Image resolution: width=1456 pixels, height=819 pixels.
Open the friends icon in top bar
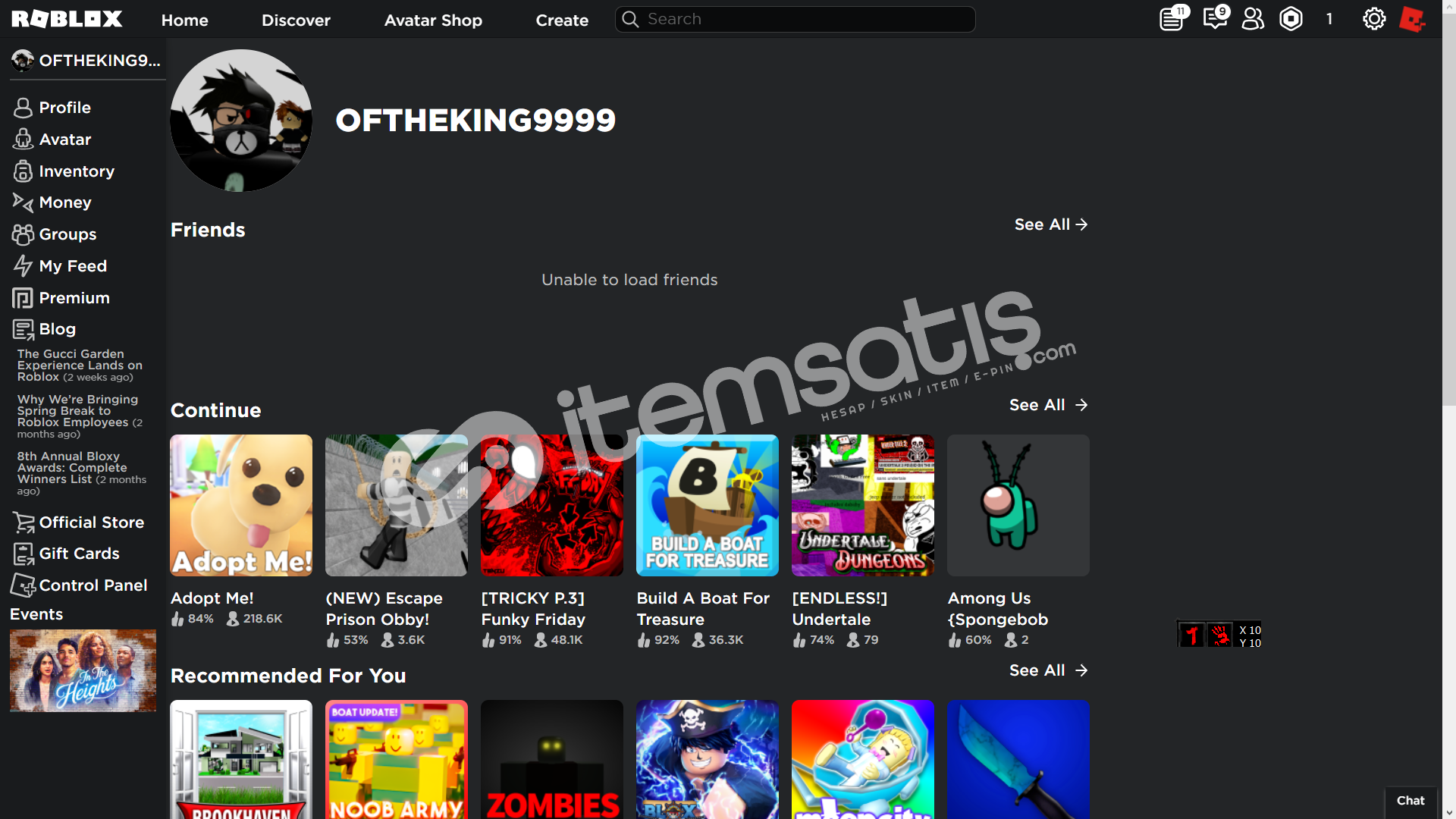pos(1253,19)
